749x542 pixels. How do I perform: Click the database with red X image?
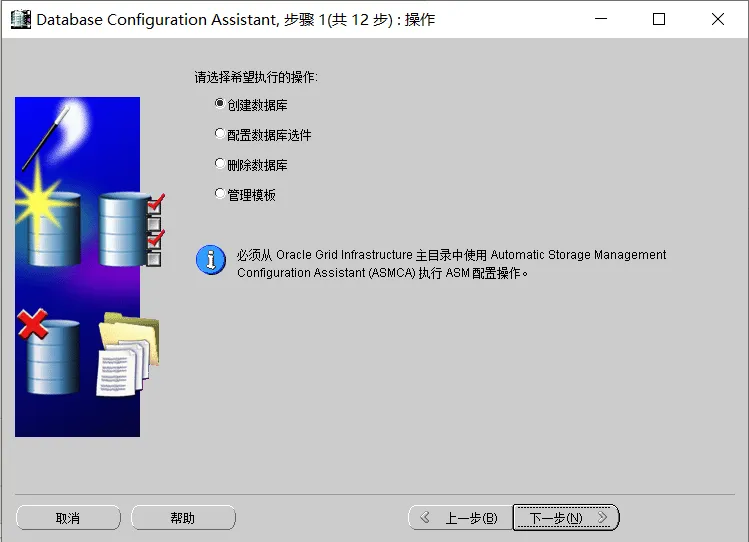coord(48,351)
